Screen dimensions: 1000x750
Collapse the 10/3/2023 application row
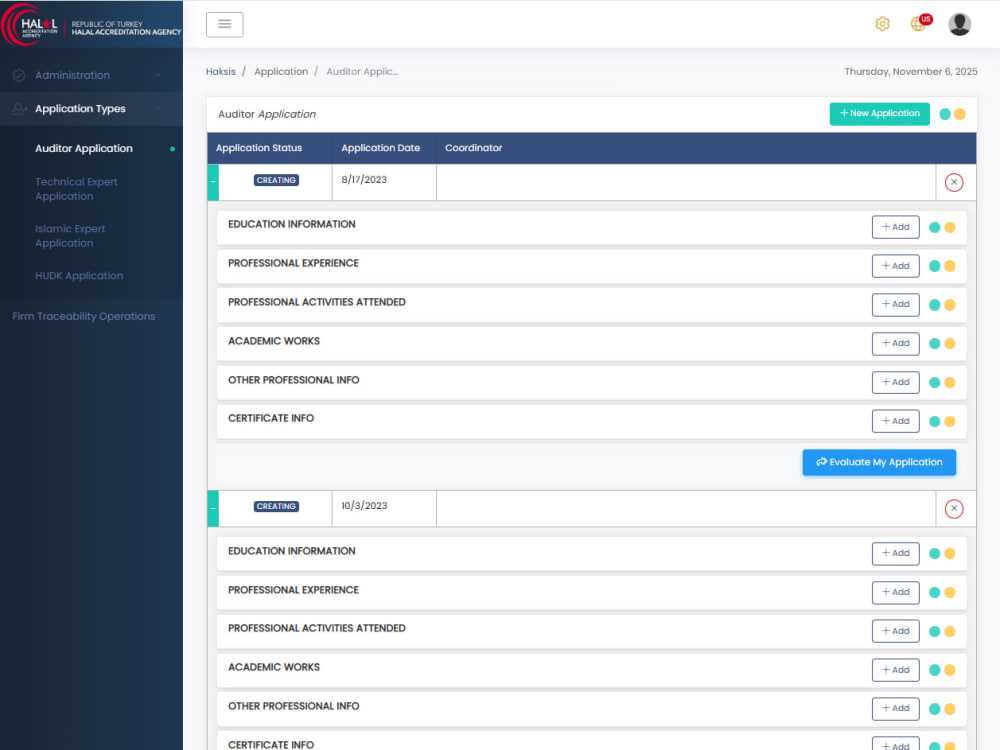[213, 508]
